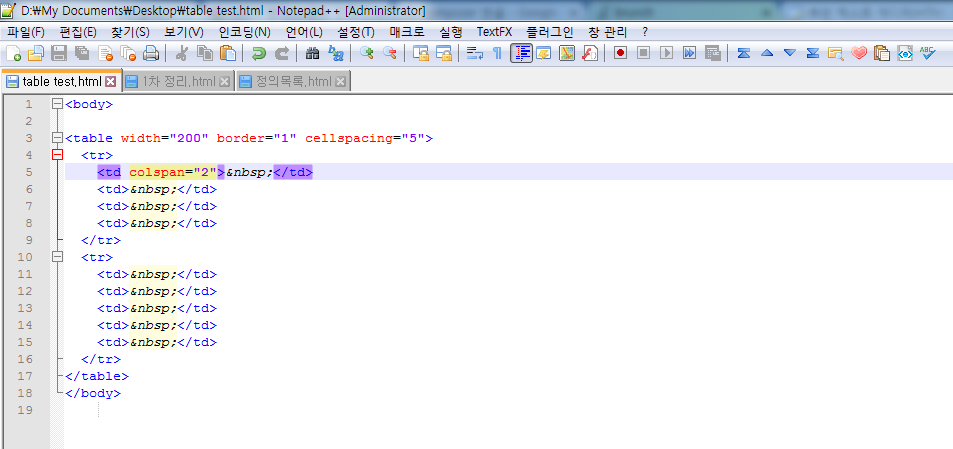Play back the recorded macro
953x449 pixels.
coord(666,53)
